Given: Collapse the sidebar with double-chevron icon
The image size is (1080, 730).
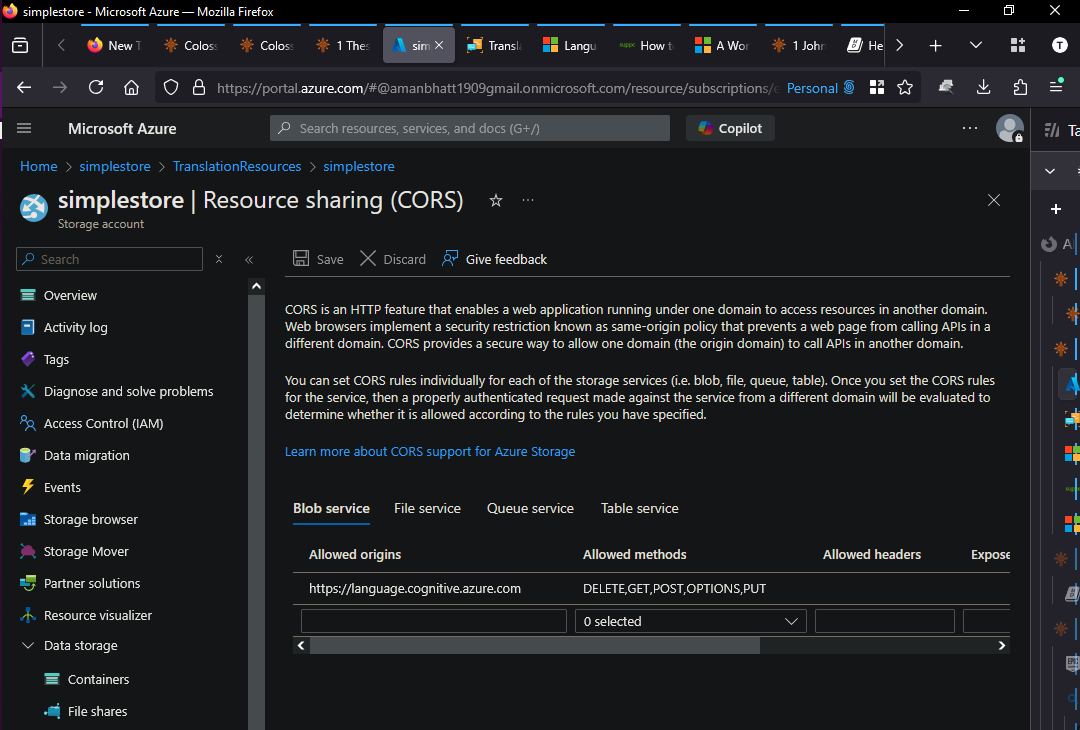Looking at the screenshot, I should point(249,260).
